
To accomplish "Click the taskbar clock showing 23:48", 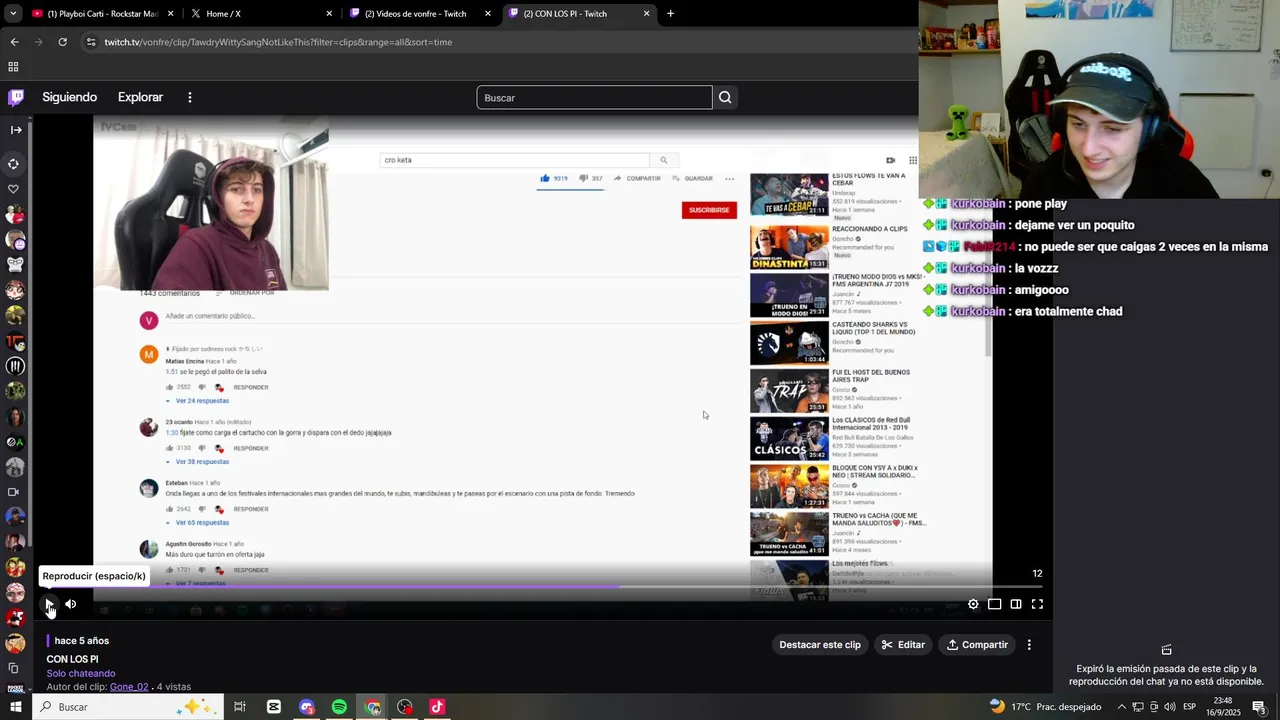I will coord(1224,707).
